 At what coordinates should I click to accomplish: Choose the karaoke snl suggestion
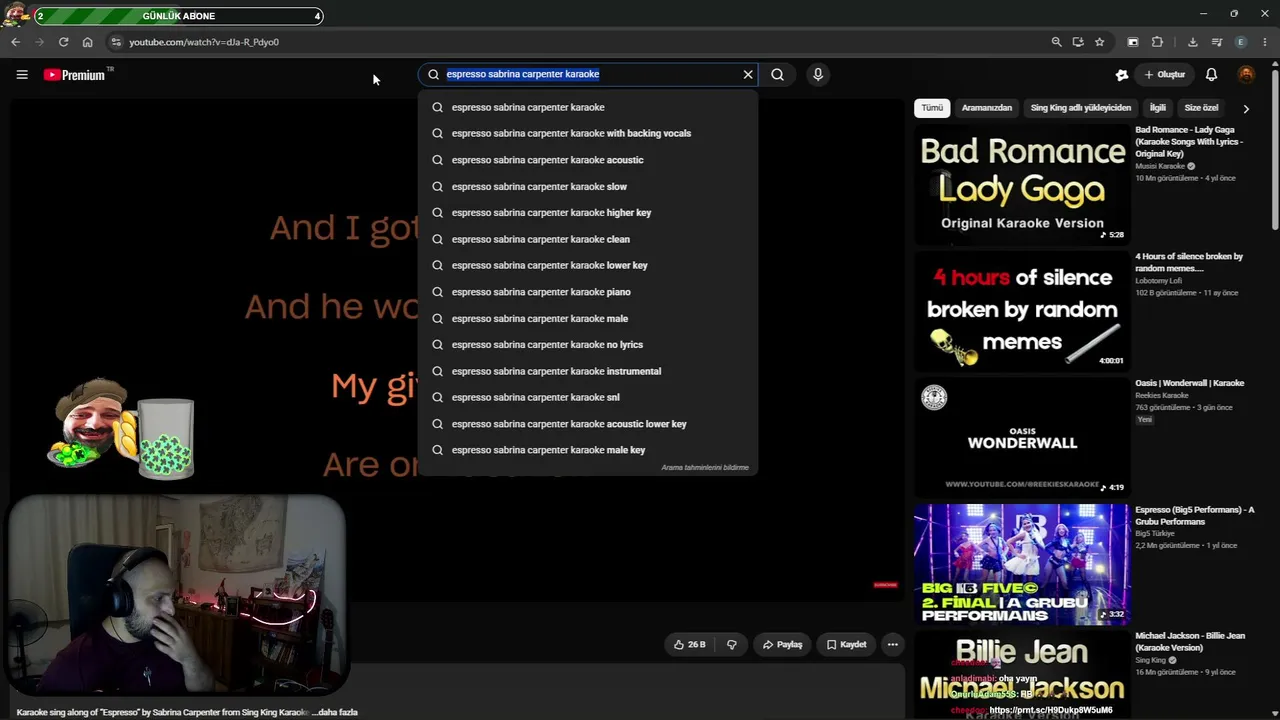pyautogui.click(x=588, y=397)
